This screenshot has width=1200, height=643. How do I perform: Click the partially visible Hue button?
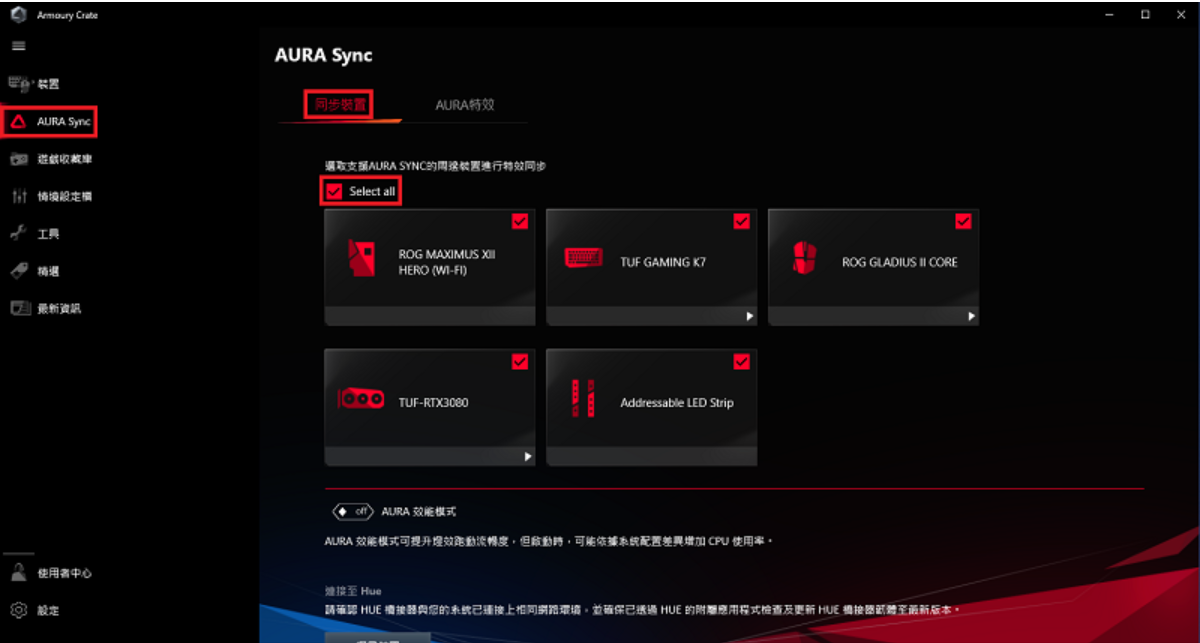(378, 637)
